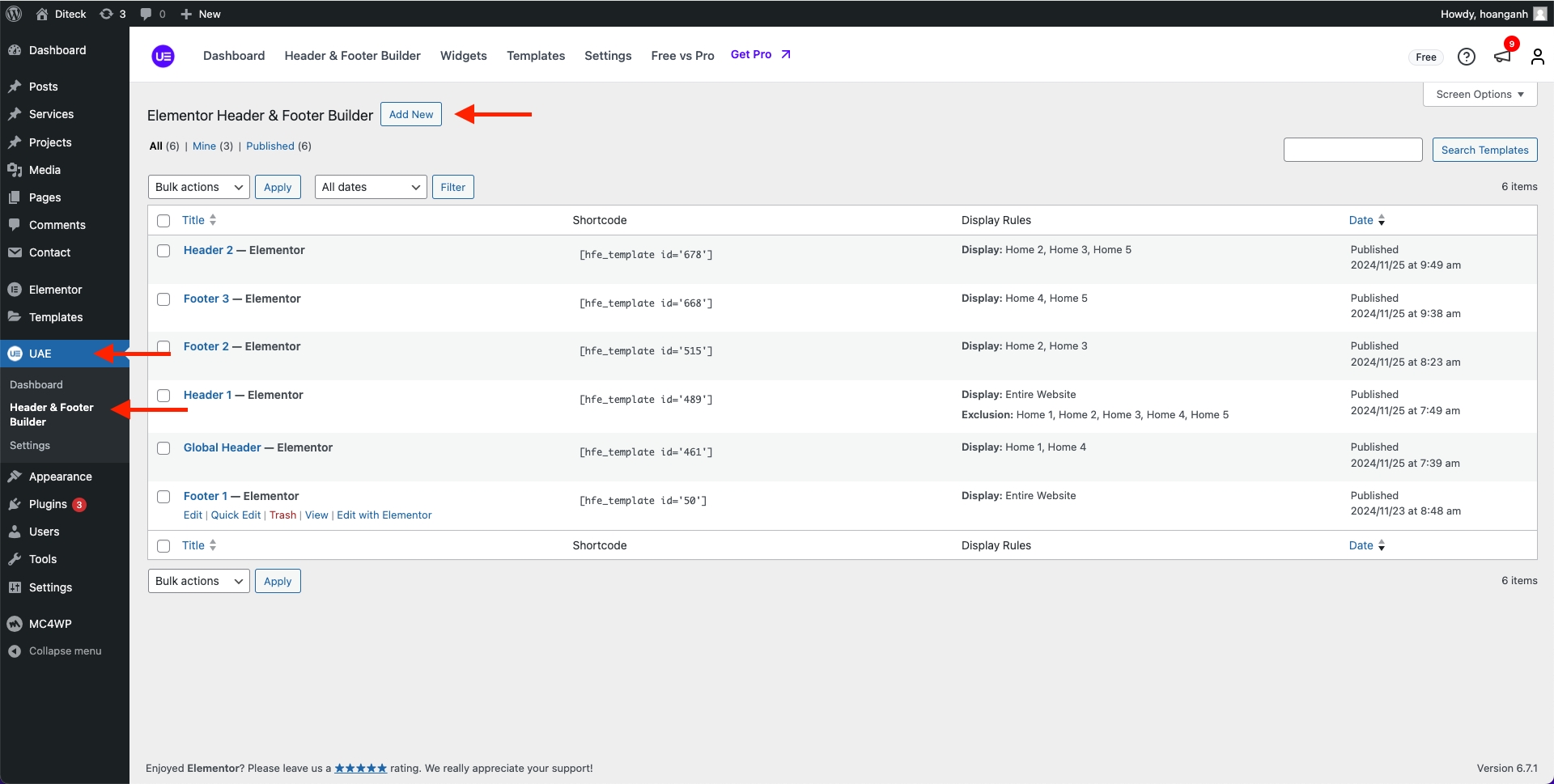1554x784 pixels.
Task: Open pending updates icon in admin bar
Action: click(113, 14)
